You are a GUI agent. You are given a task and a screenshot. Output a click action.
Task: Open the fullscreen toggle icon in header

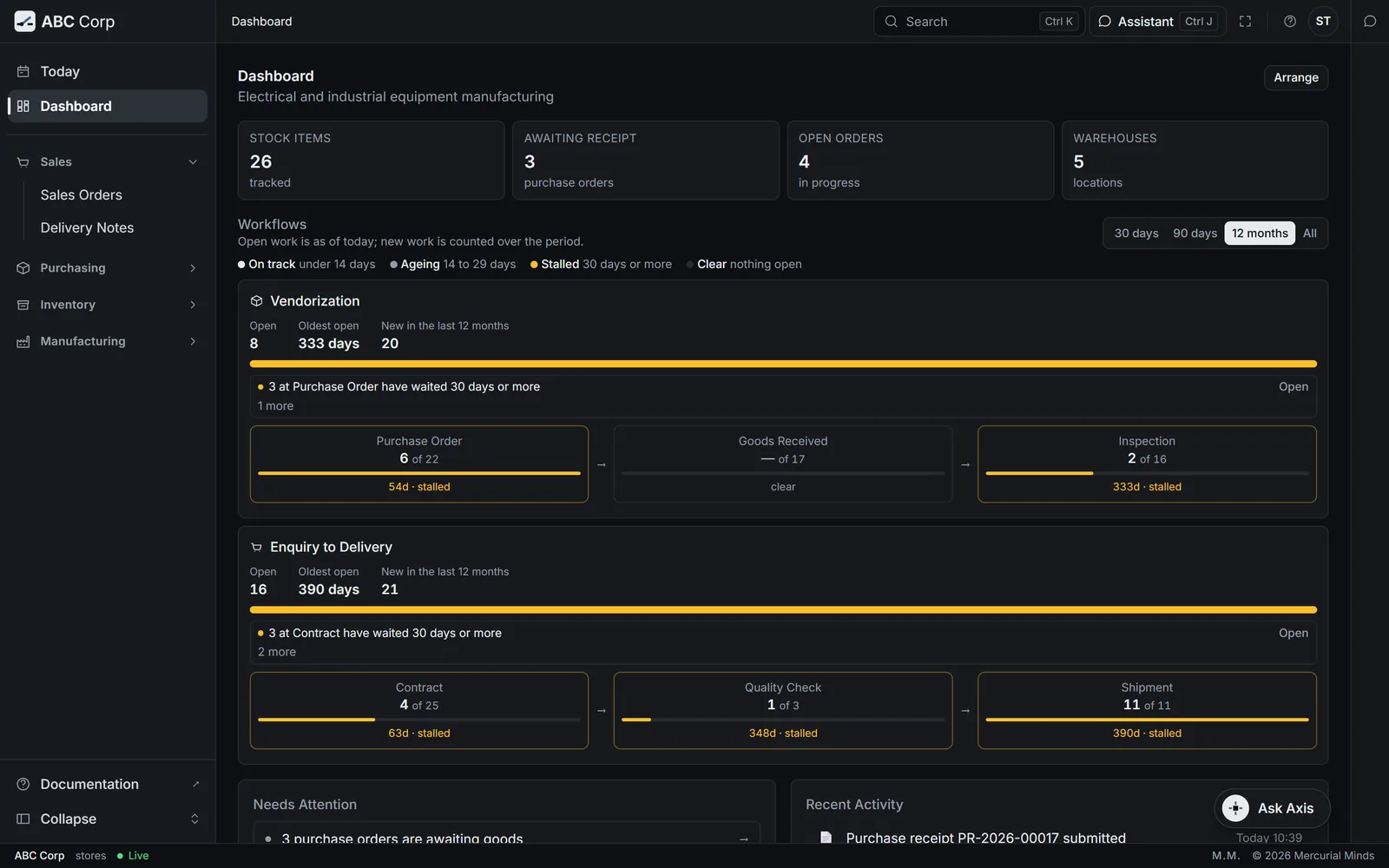tap(1245, 22)
